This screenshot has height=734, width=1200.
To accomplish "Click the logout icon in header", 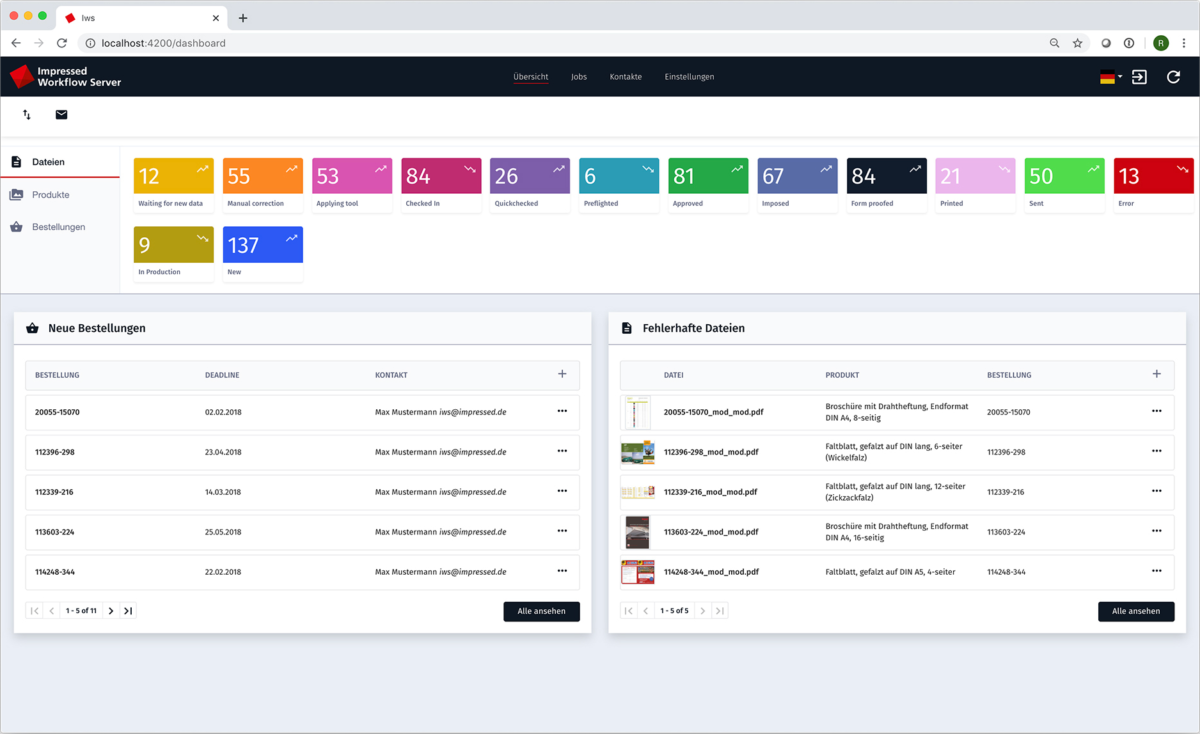I will click(1139, 77).
